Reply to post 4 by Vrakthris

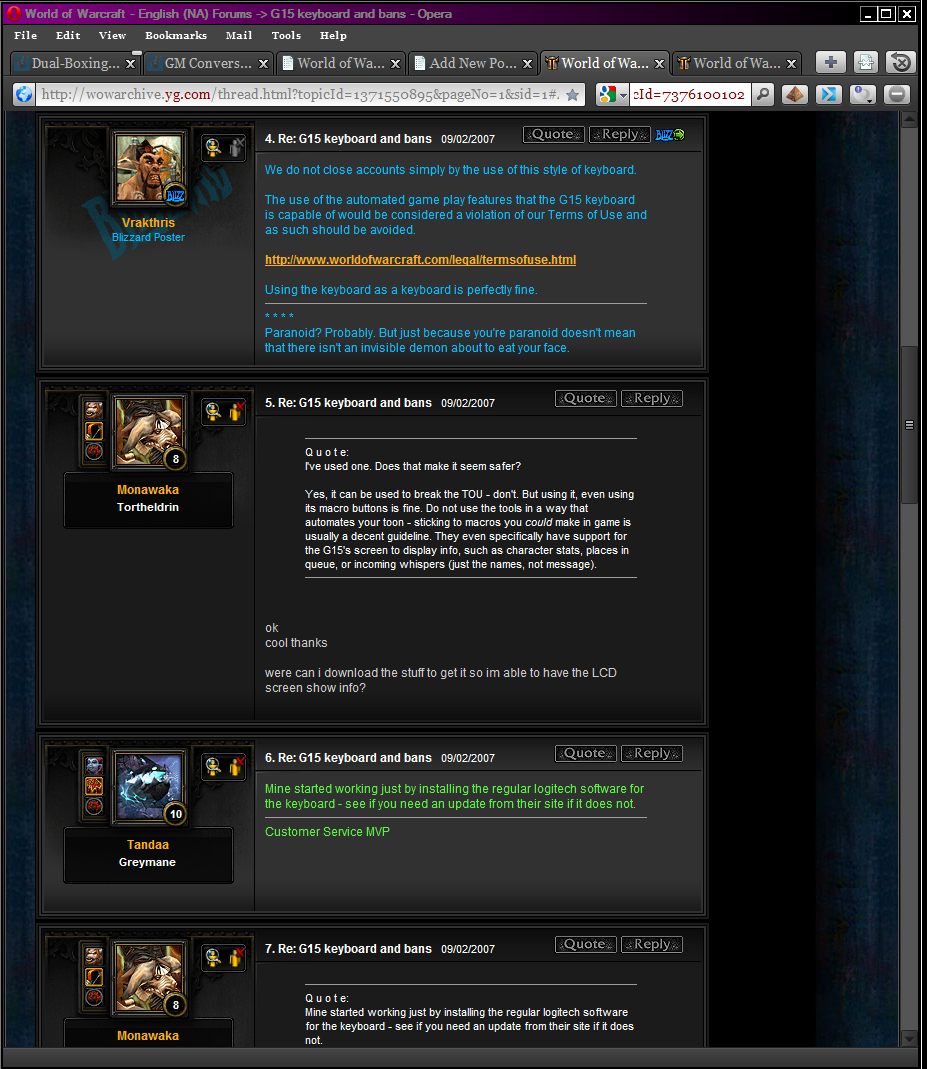619,134
